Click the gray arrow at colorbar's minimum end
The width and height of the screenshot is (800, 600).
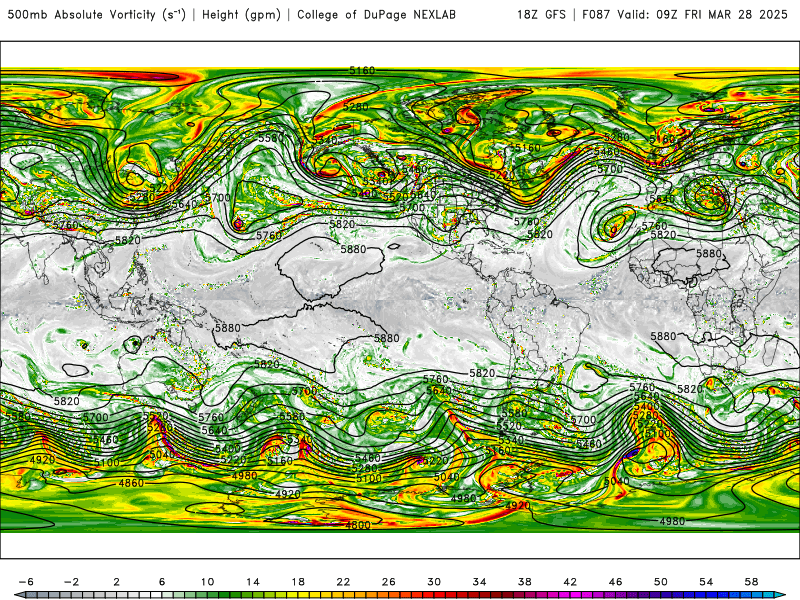pos(19,595)
